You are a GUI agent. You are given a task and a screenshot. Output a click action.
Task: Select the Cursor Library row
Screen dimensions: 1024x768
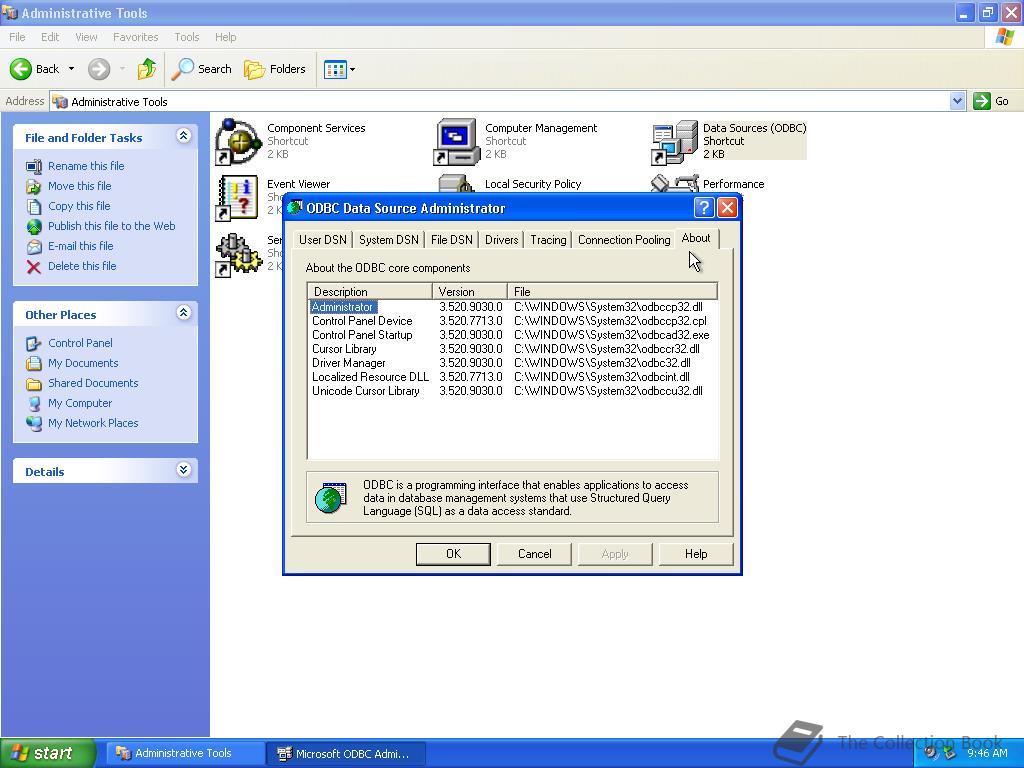tap(513, 349)
